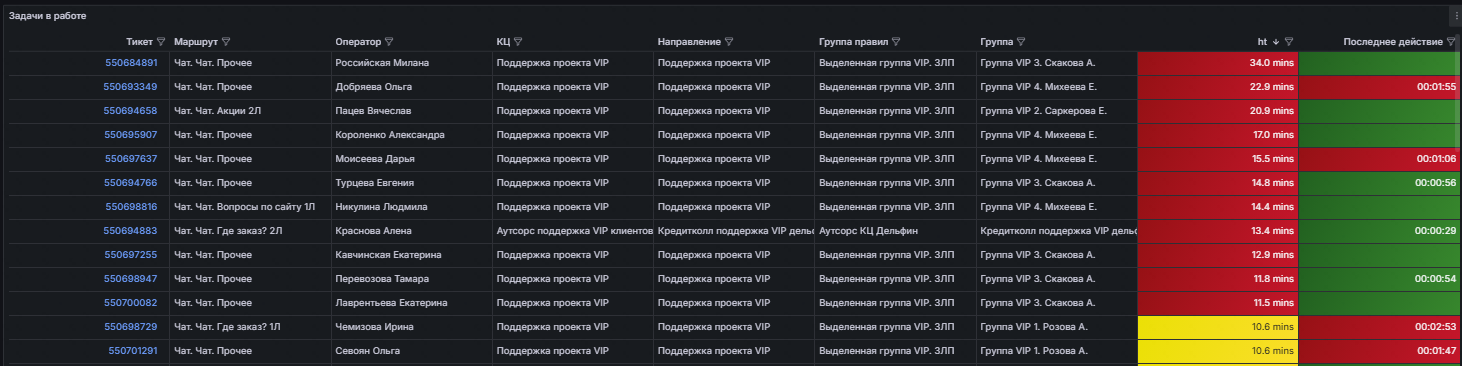Open filter for Направление column

click(729, 42)
